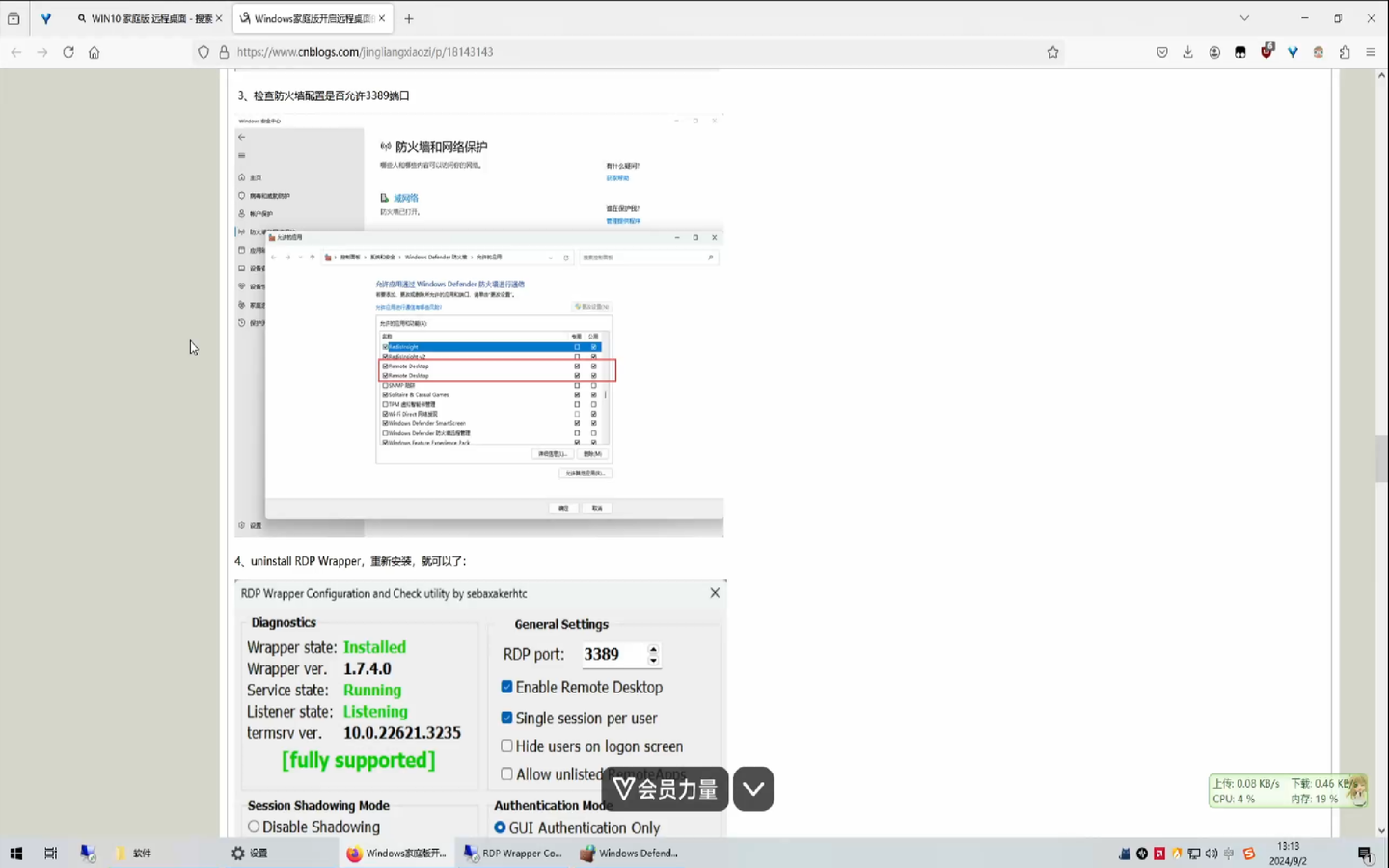Open the Windows Start menu

click(15, 853)
